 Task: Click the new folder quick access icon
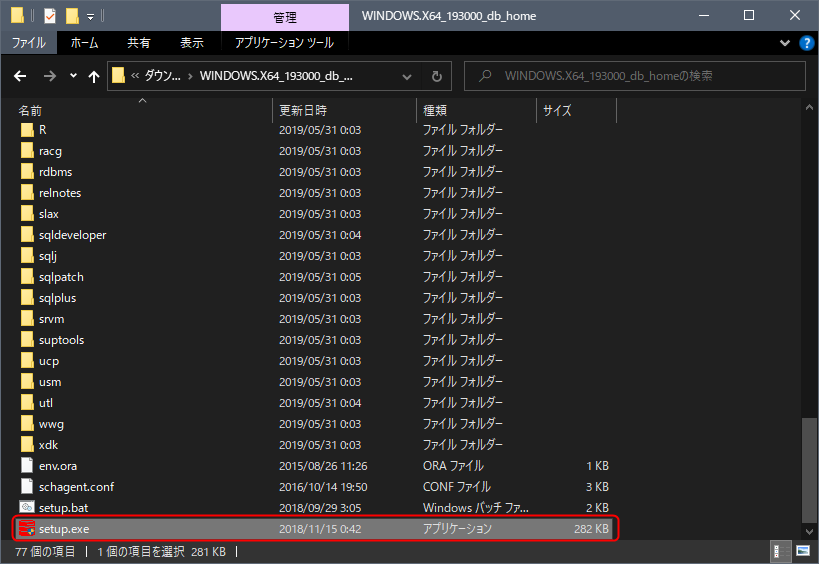pos(72,16)
